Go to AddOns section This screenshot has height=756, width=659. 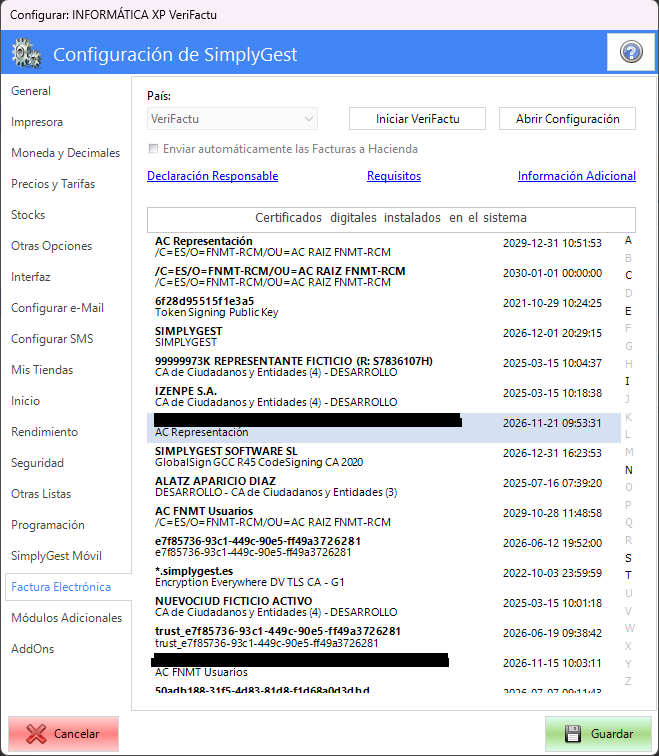33,649
